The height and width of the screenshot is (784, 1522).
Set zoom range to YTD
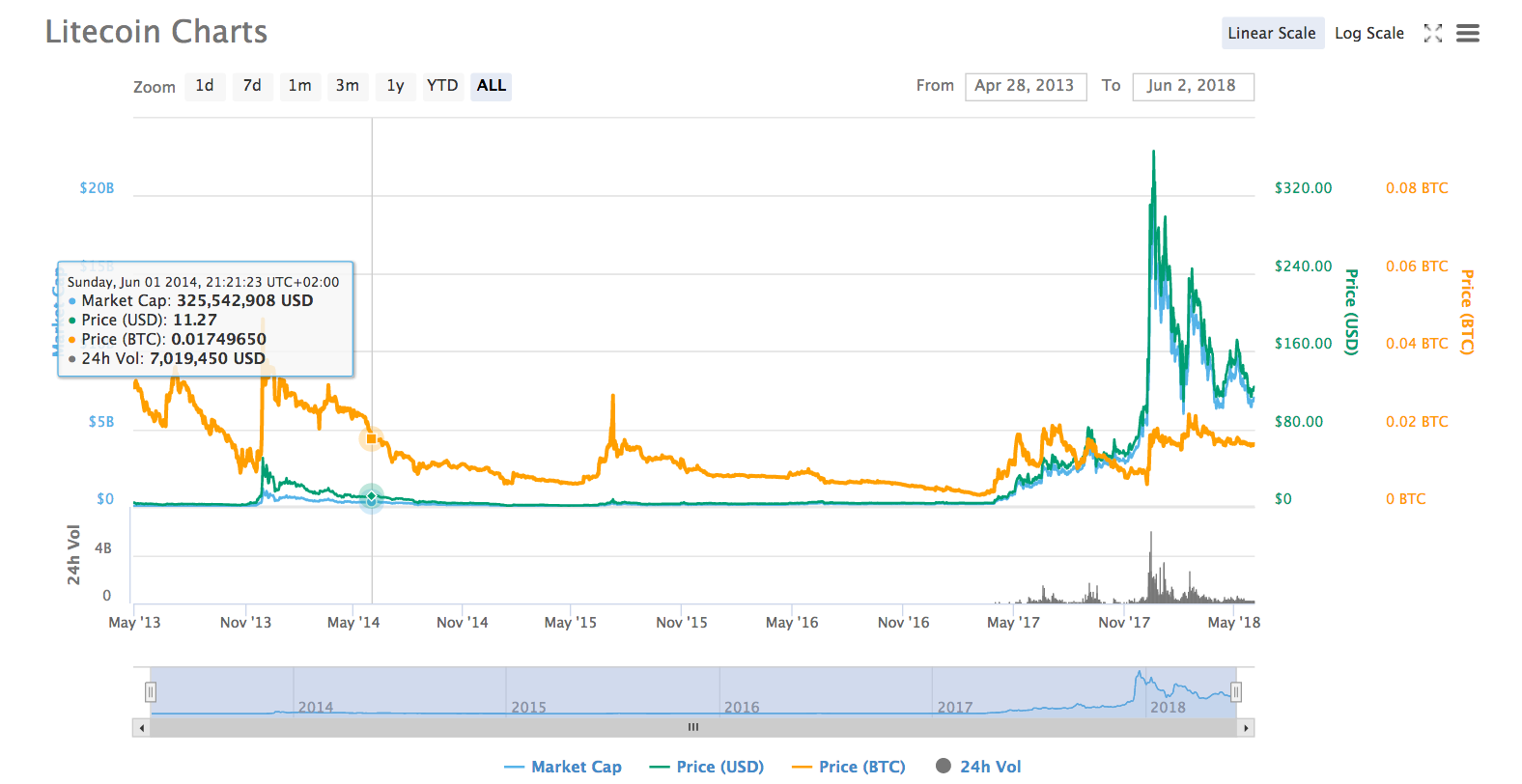click(x=442, y=86)
